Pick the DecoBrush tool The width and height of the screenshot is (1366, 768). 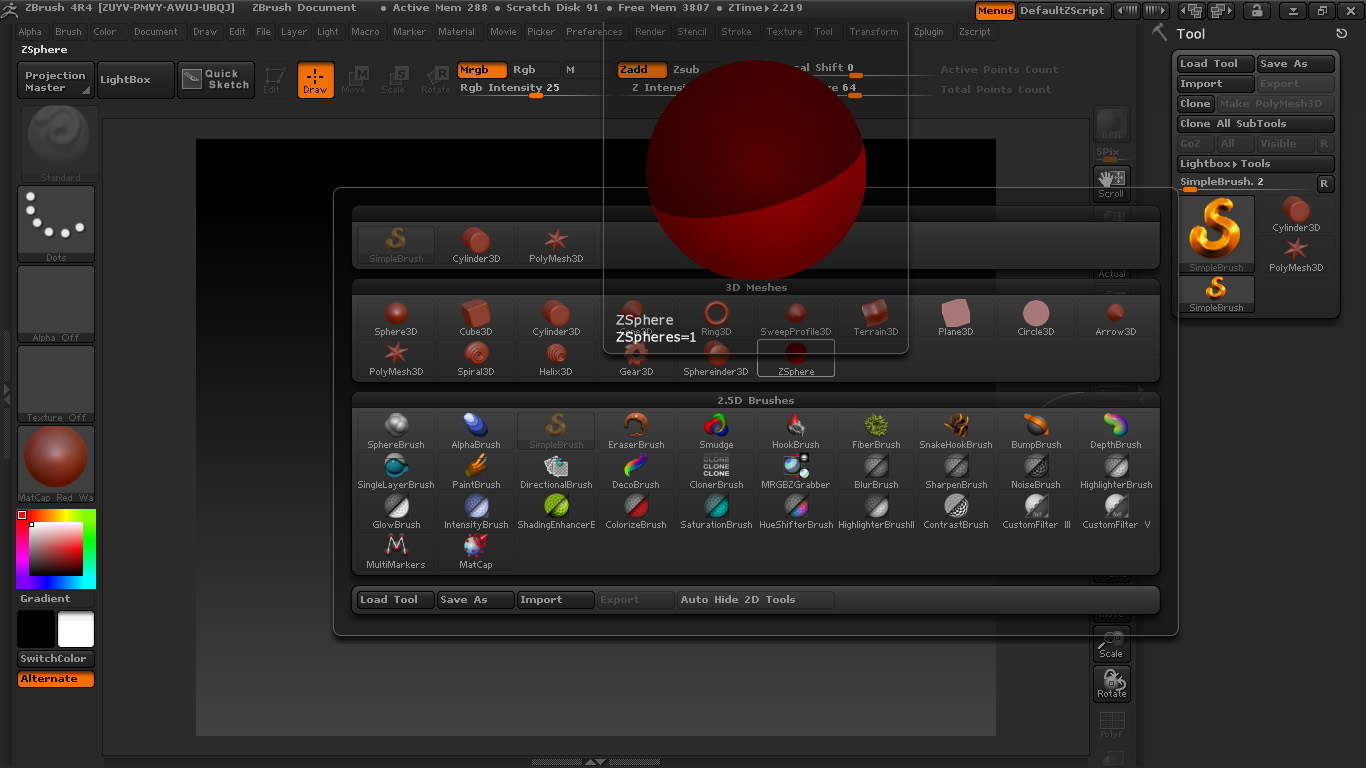(x=636, y=472)
